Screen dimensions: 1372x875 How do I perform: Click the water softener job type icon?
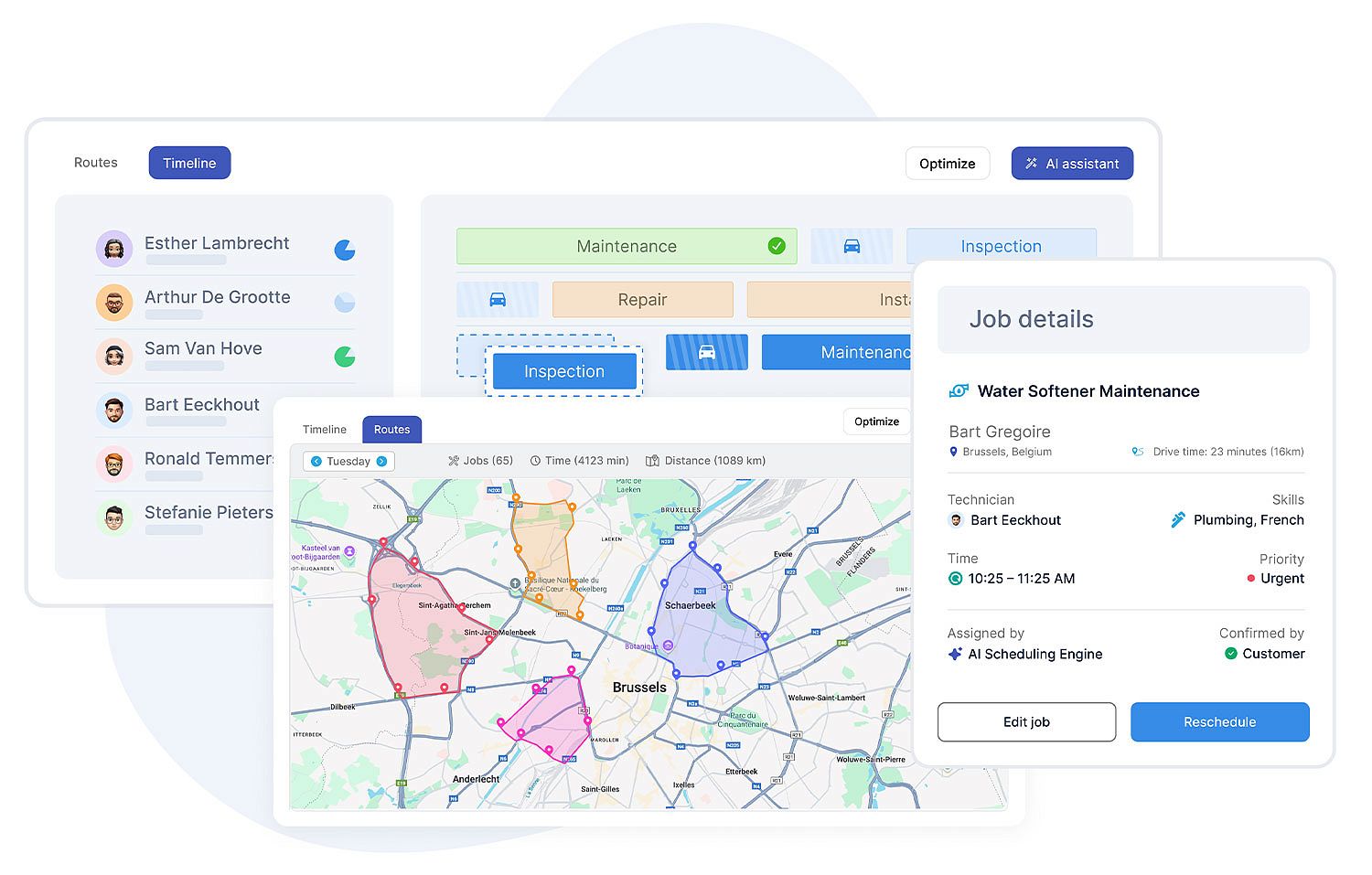pyautogui.click(x=957, y=390)
